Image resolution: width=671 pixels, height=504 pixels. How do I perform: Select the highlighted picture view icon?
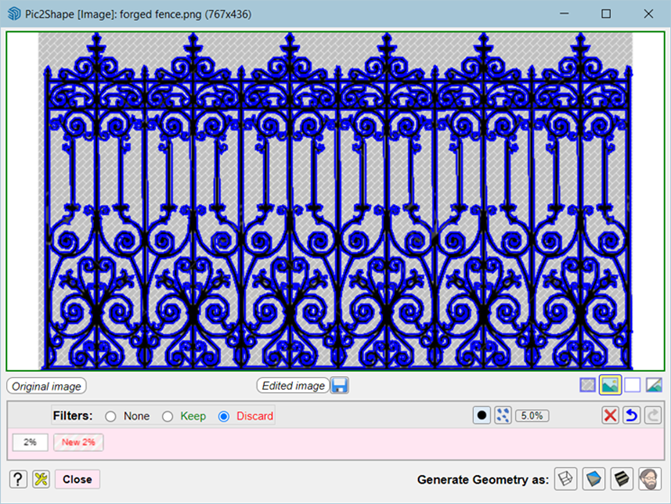610,385
